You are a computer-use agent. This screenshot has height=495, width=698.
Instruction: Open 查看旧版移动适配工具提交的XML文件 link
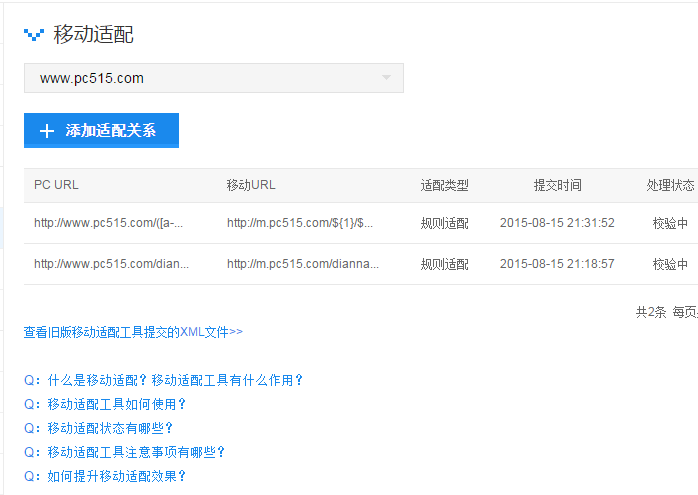pos(133,332)
